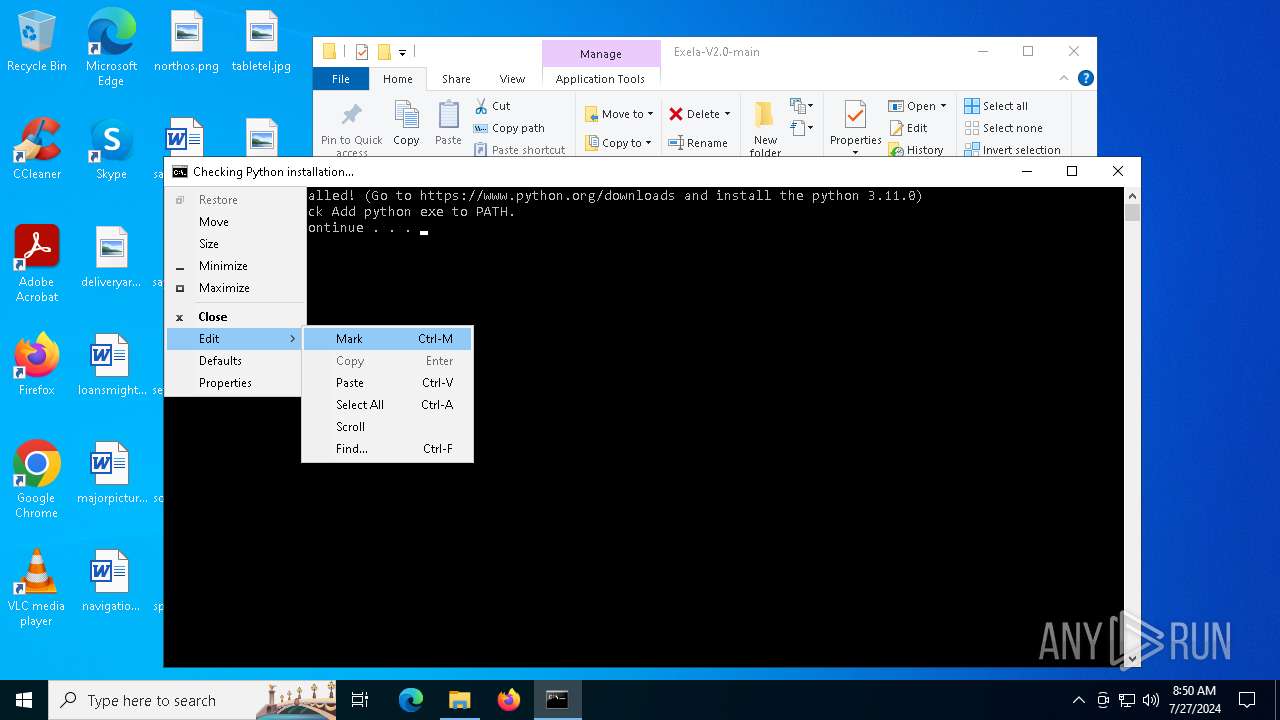
Task: Click the taskbar search box
Action: tap(192, 700)
